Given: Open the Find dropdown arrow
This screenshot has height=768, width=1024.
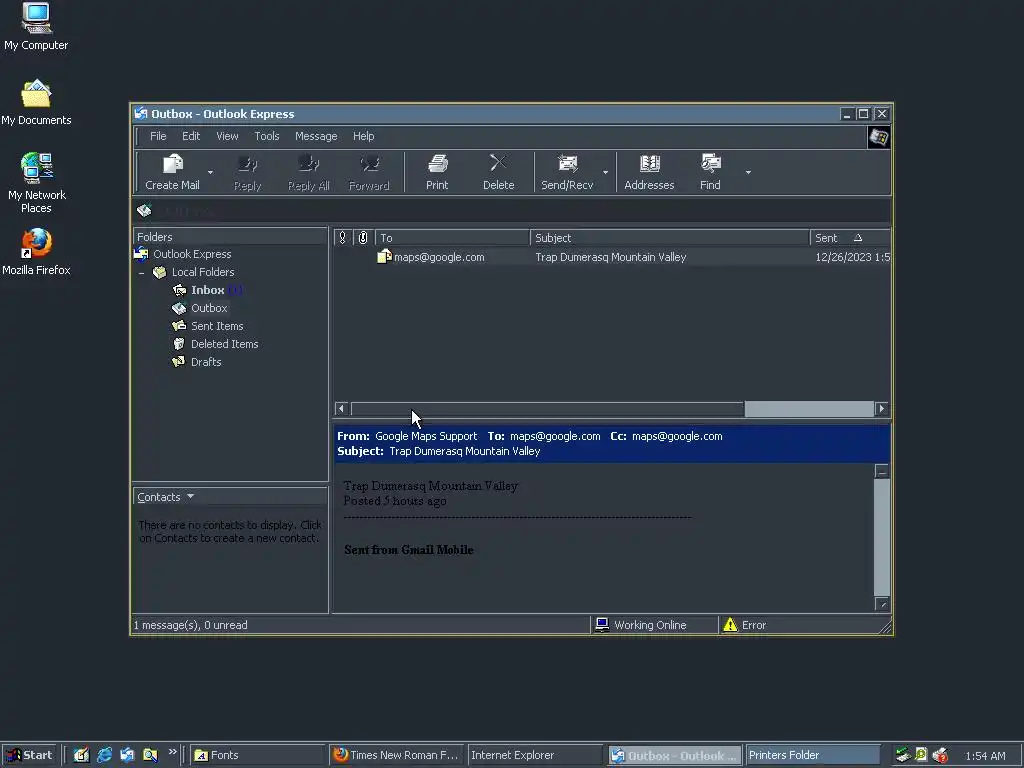Looking at the screenshot, I should tap(748, 172).
